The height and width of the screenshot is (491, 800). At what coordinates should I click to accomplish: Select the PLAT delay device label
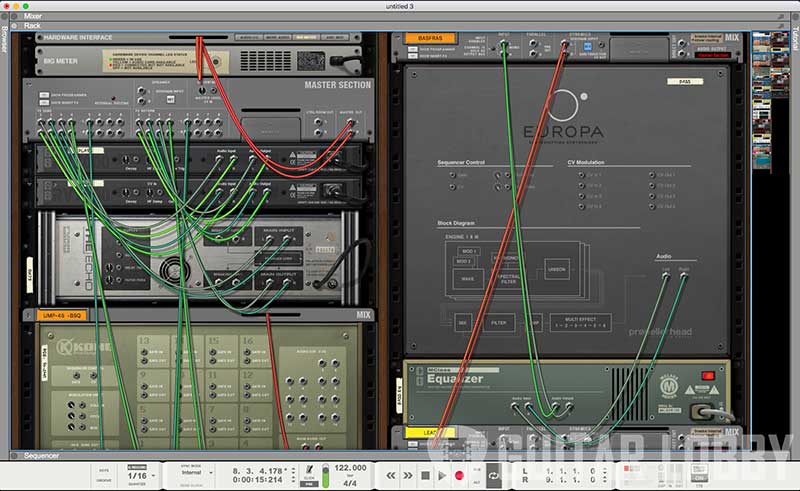point(86,151)
